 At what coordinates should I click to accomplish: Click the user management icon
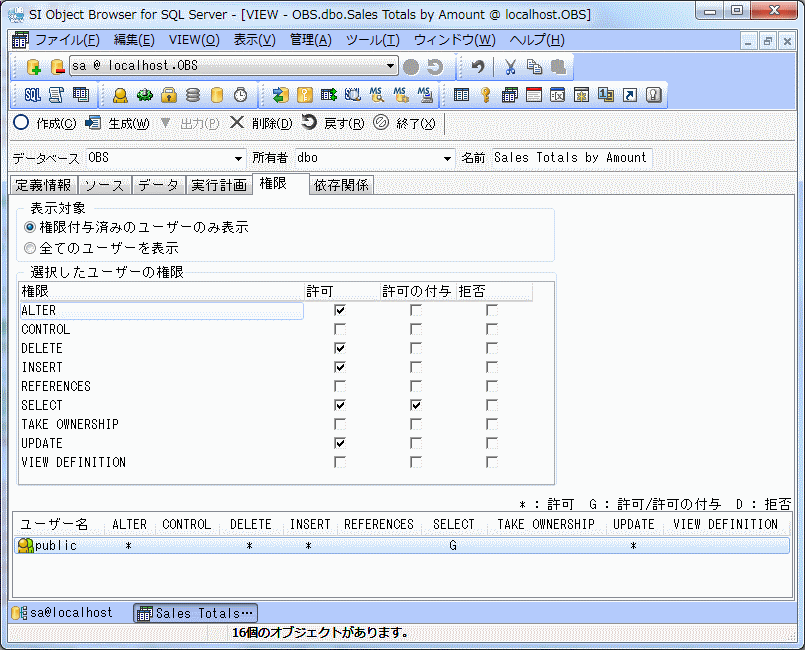tap(120, 95)
